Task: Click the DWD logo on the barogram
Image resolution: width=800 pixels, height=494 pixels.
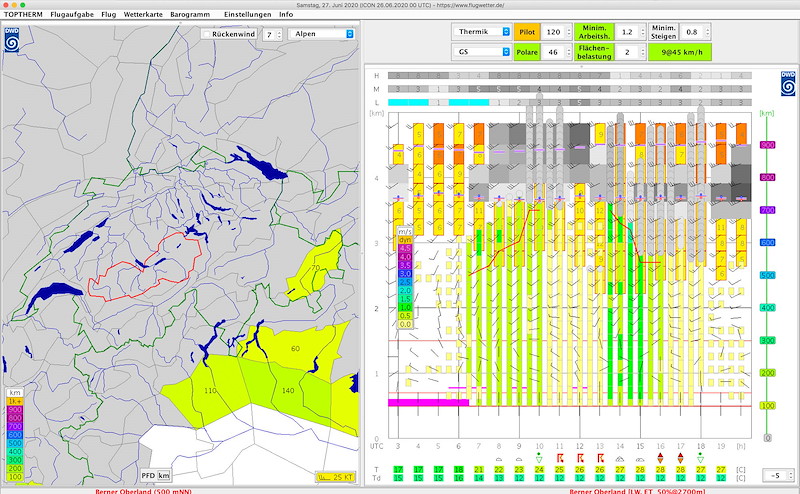Action: pos(788,83)
